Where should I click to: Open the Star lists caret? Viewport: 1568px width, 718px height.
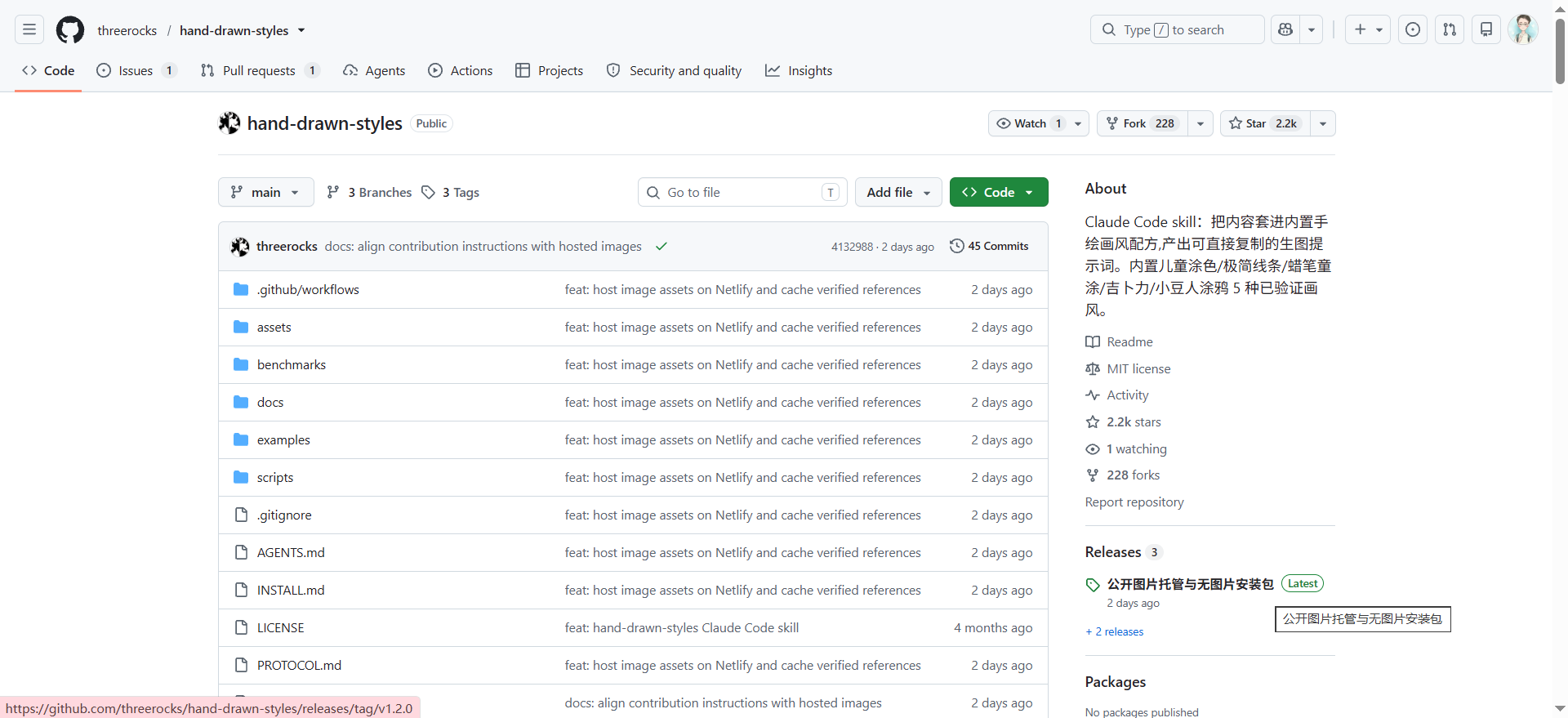1323,123
